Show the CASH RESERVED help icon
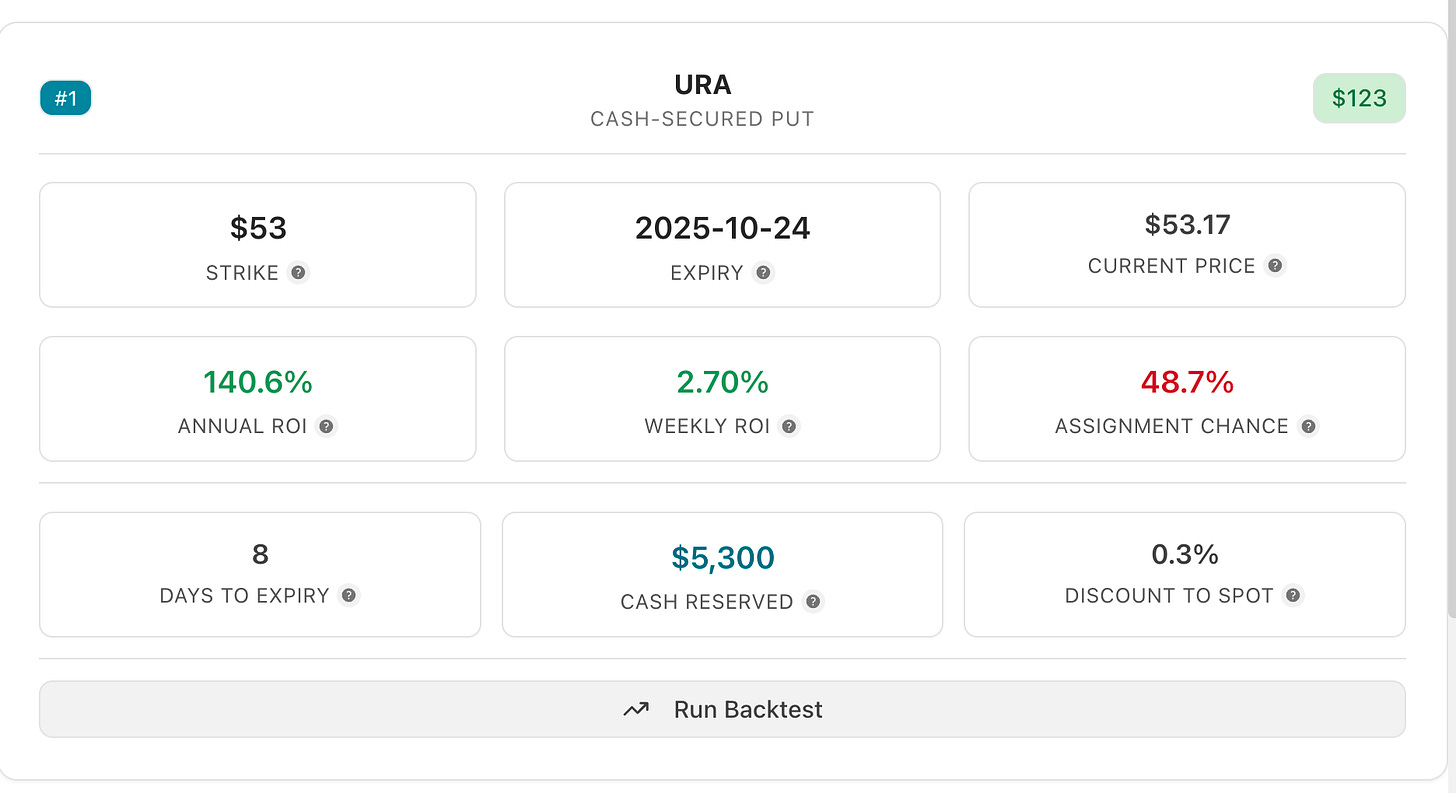1456x793 pixels. tap(813, 602)
